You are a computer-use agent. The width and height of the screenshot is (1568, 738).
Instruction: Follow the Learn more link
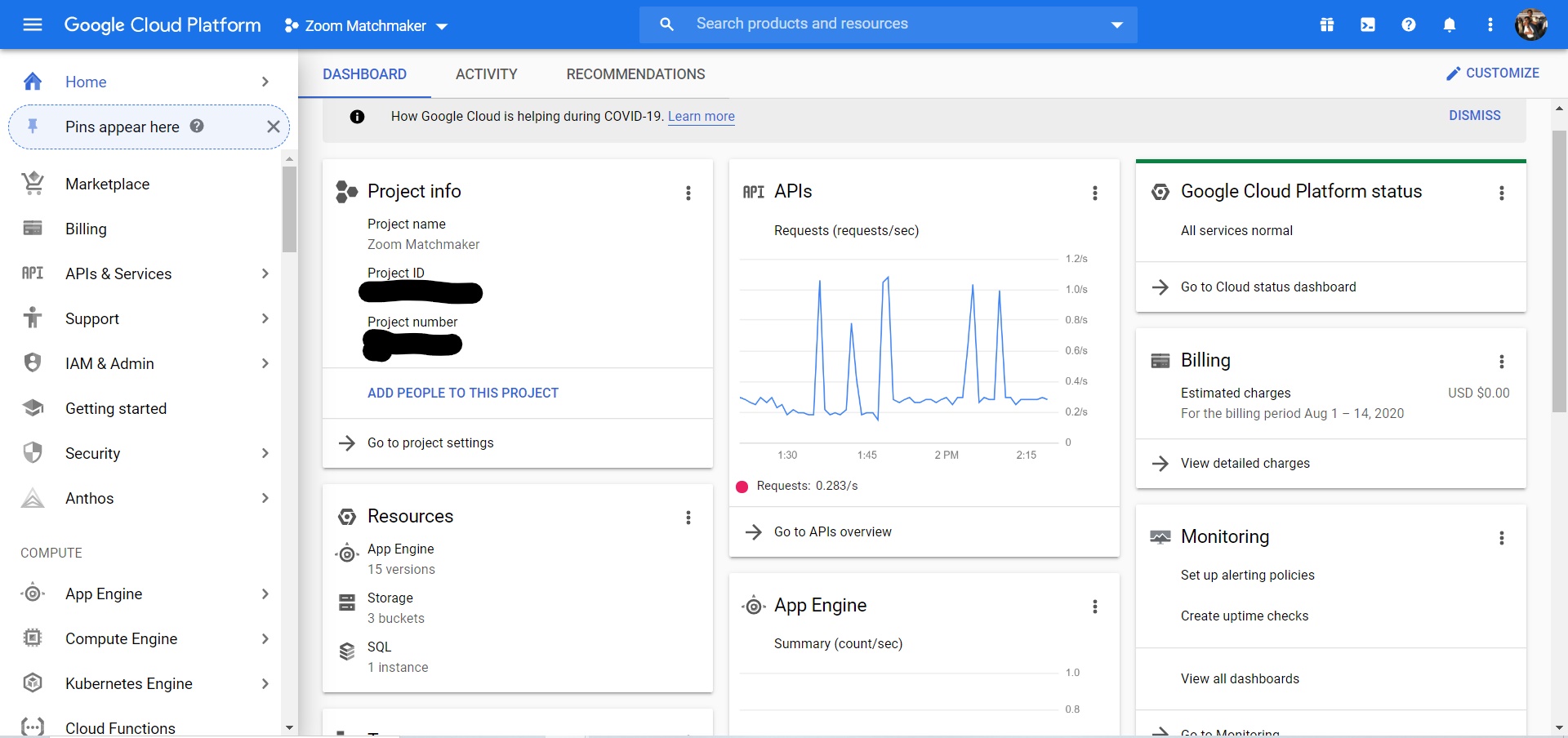[702, 116]
